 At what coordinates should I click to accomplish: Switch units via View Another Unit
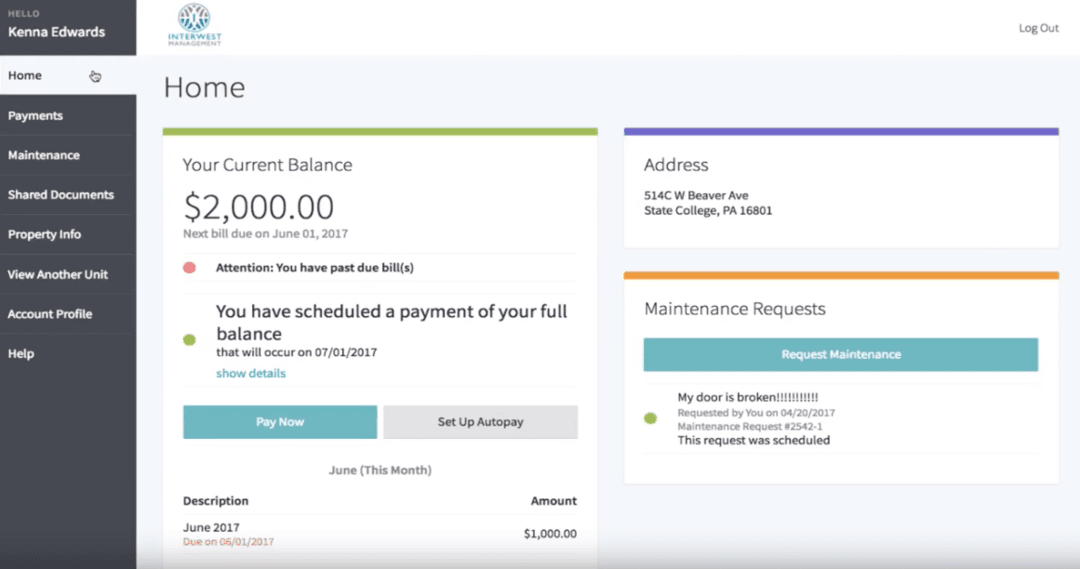click(x=58, y=274)
